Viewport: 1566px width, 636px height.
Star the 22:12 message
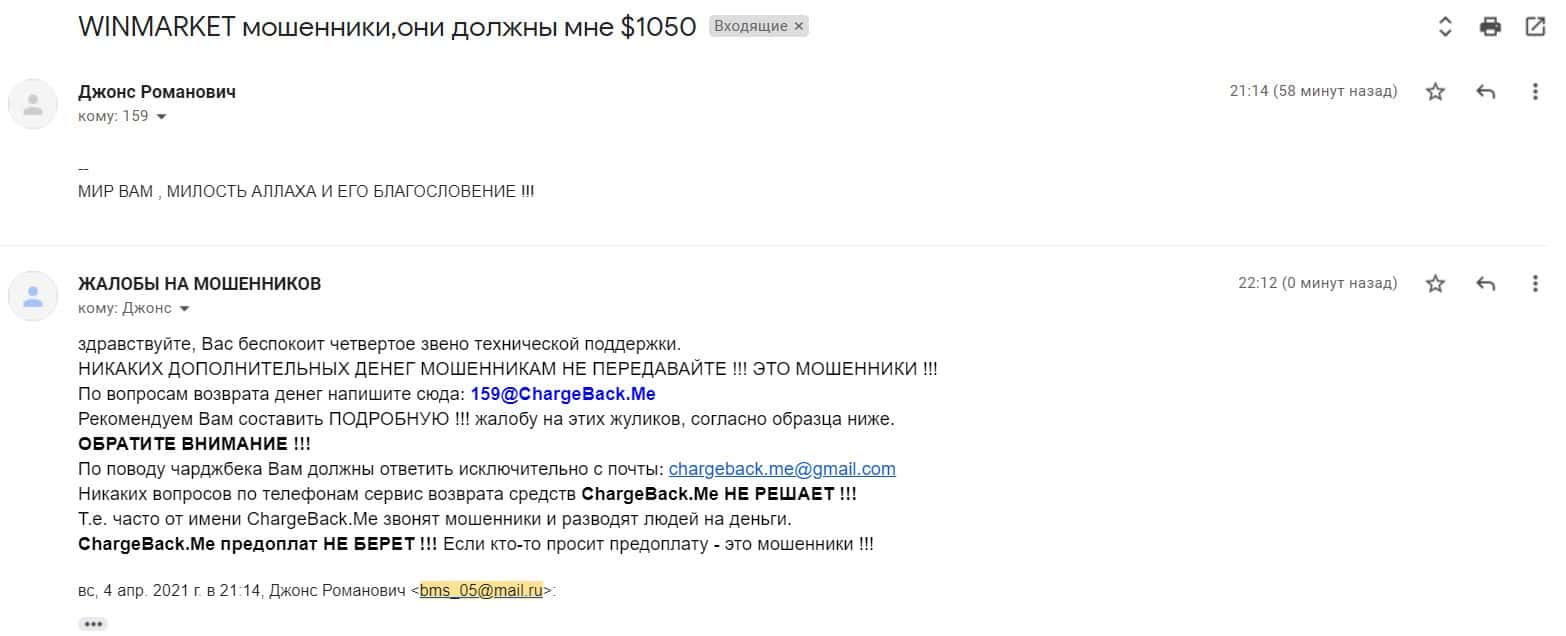pyautogui.click(x=1435, y=284)
